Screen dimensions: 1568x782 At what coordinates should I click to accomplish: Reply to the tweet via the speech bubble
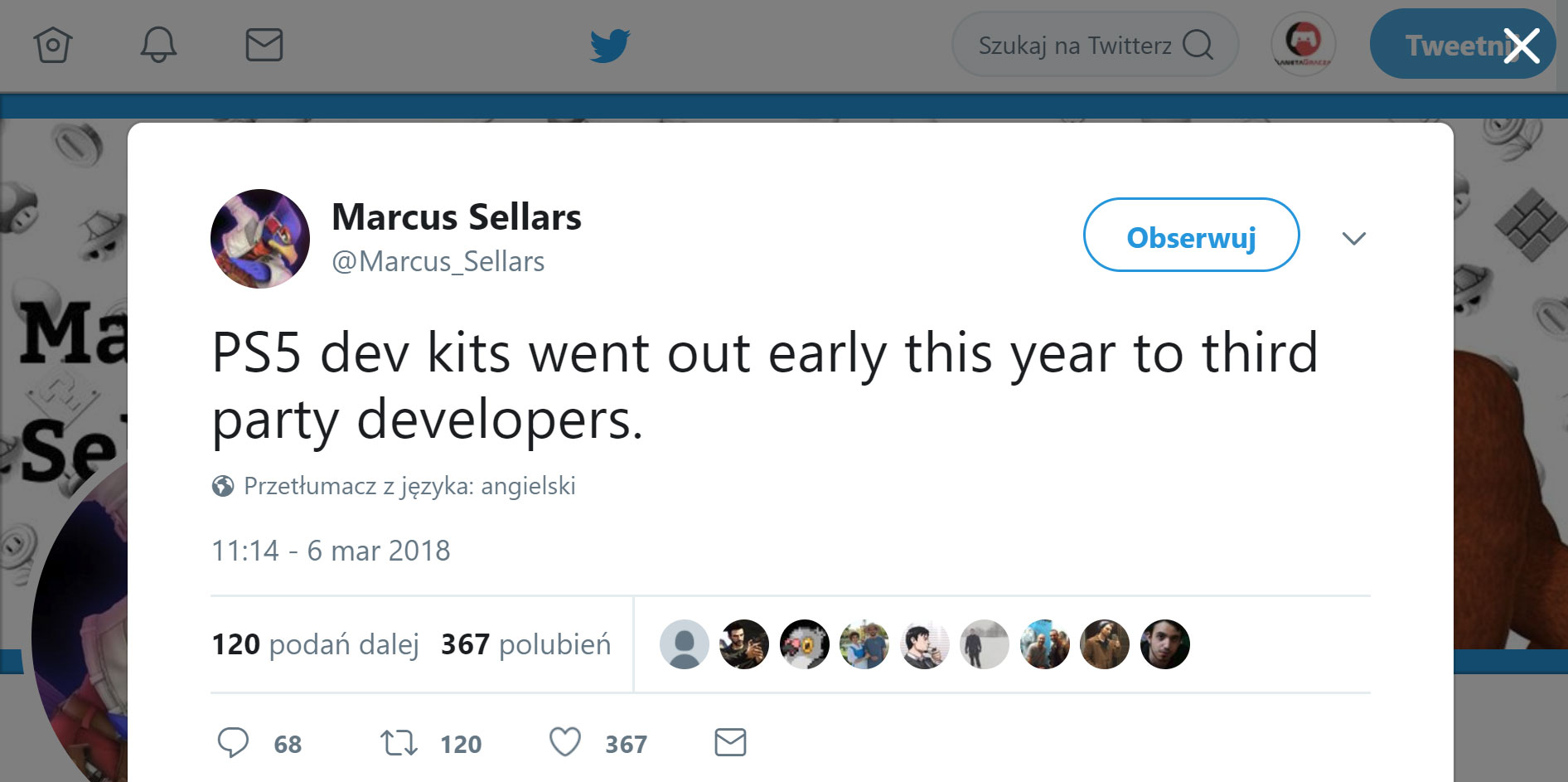233,743
